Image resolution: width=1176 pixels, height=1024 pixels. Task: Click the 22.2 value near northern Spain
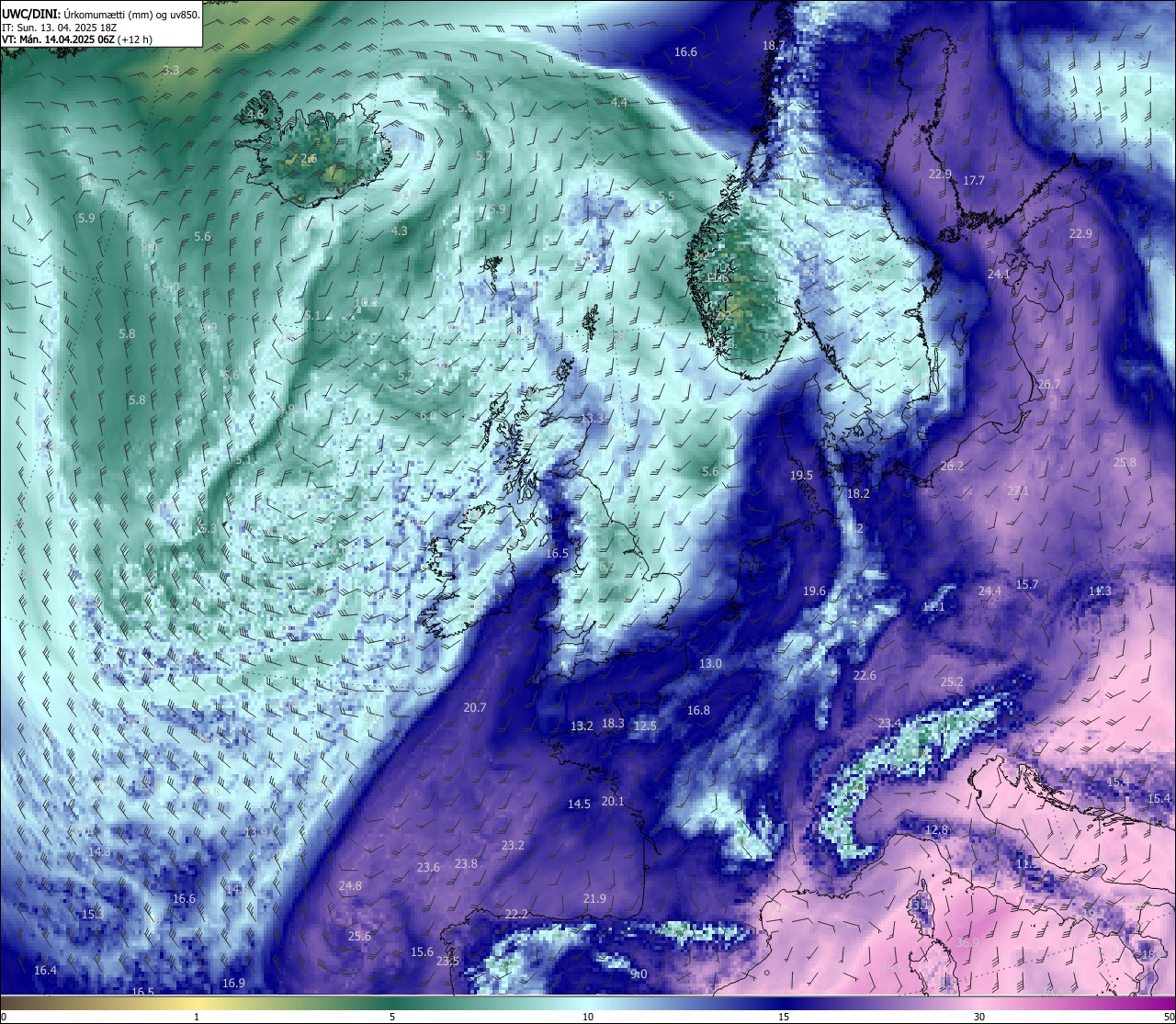[516, 914]
